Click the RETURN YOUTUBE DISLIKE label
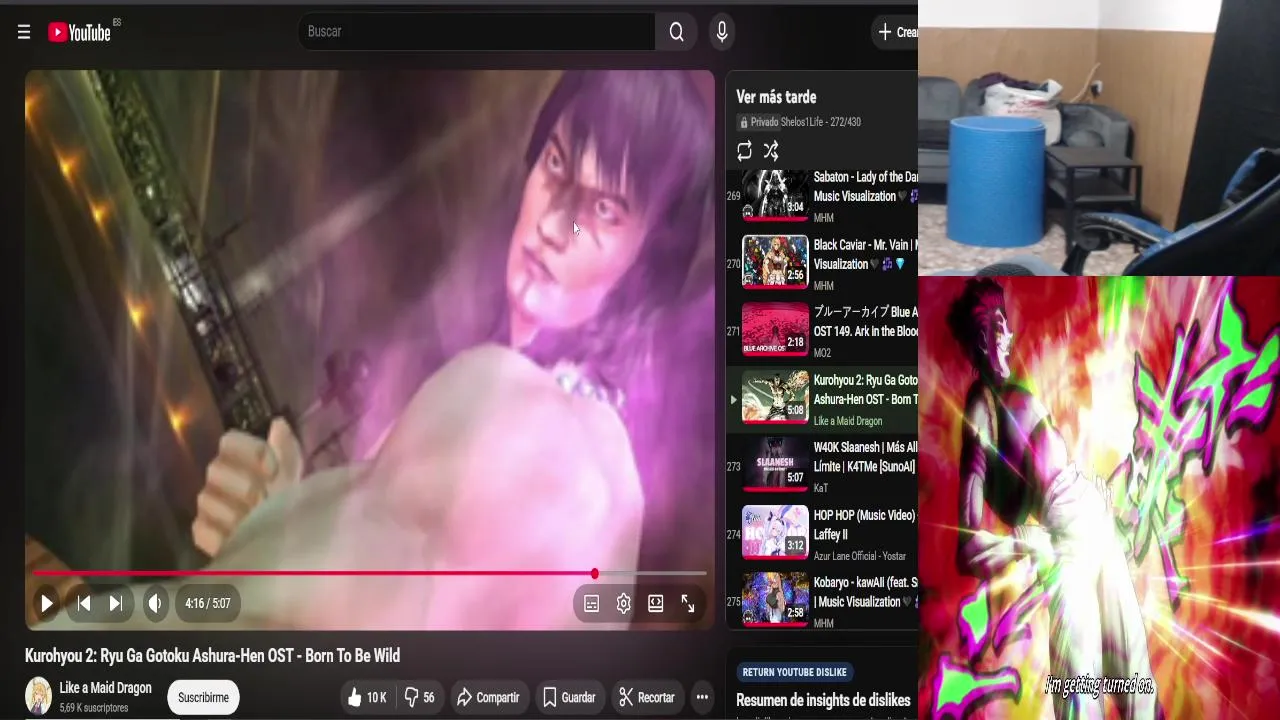Image resolution: width=1280 pixels, height=720 pixels. tap(795, 672)
